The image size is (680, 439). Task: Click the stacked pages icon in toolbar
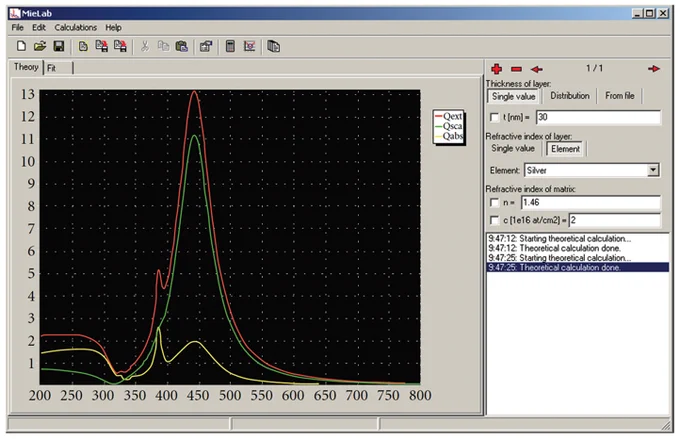click(x=273, y=46)
